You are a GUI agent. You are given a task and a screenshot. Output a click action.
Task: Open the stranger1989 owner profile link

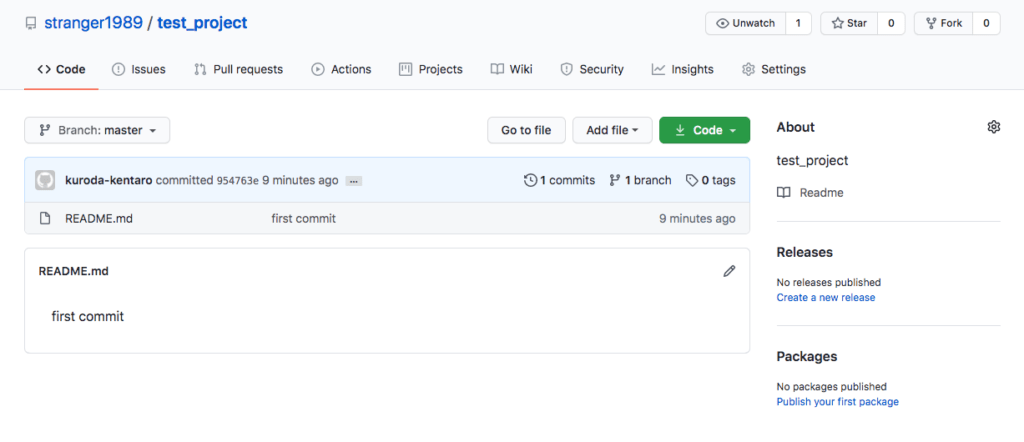pos(93,23)
